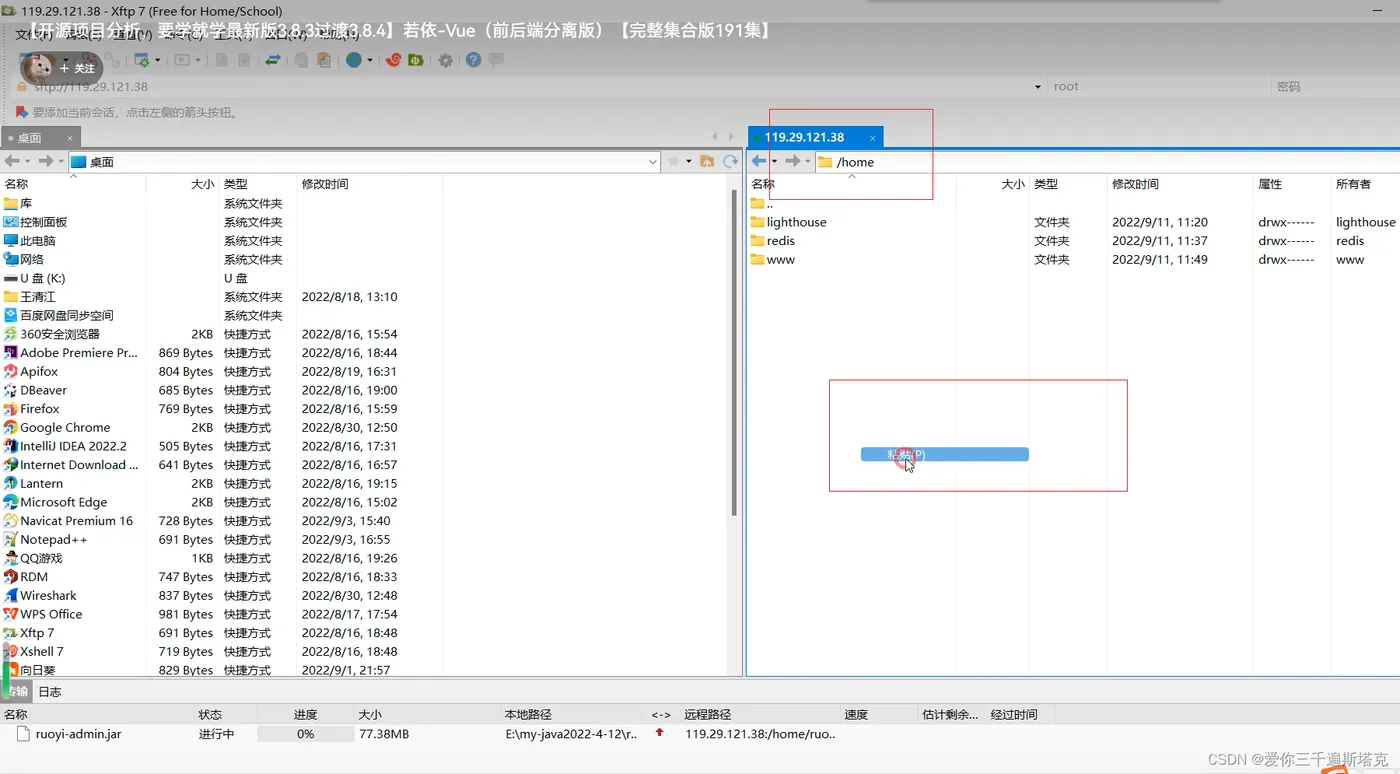The height and width of the screenshot is (774, 1400).
Task: Open local pane favorites star dropdown
Action: tap(688, 161)
